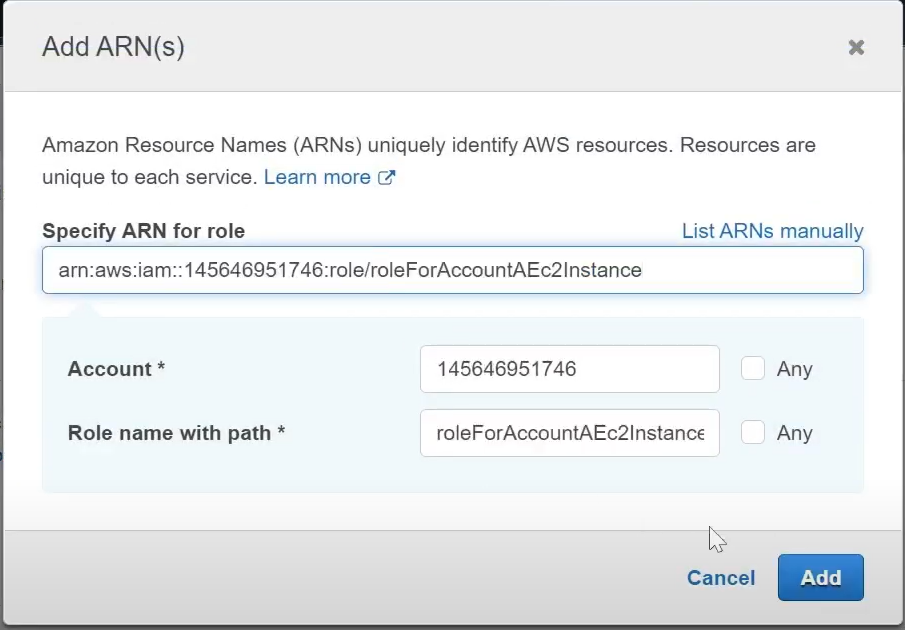Click the 'Role name with path *' label
The image size is (905, 630).
[x=177, y=433]
